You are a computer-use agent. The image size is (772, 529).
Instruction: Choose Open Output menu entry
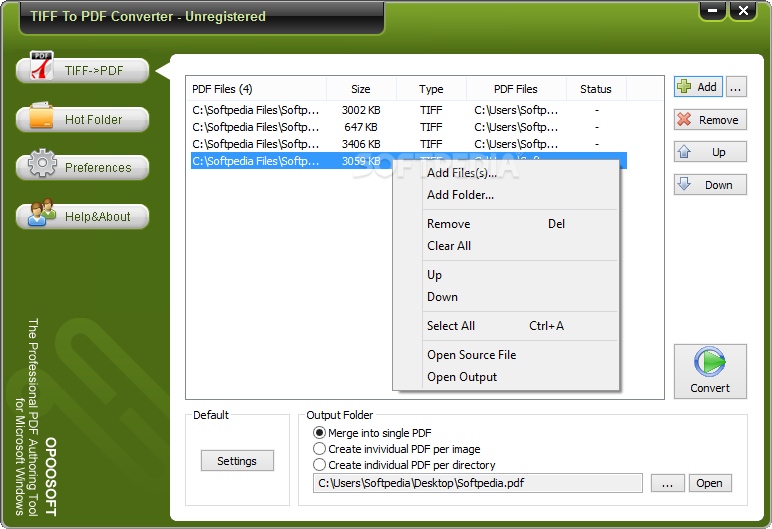tap(506, 377)
